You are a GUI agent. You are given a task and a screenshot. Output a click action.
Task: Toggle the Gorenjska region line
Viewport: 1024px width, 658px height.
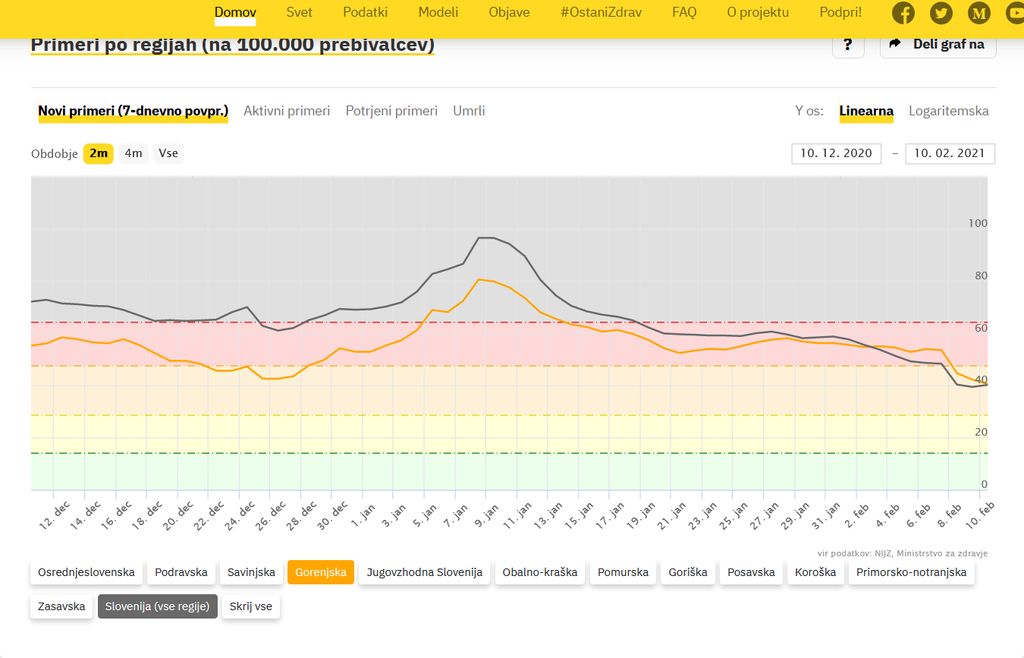(320, 572)
